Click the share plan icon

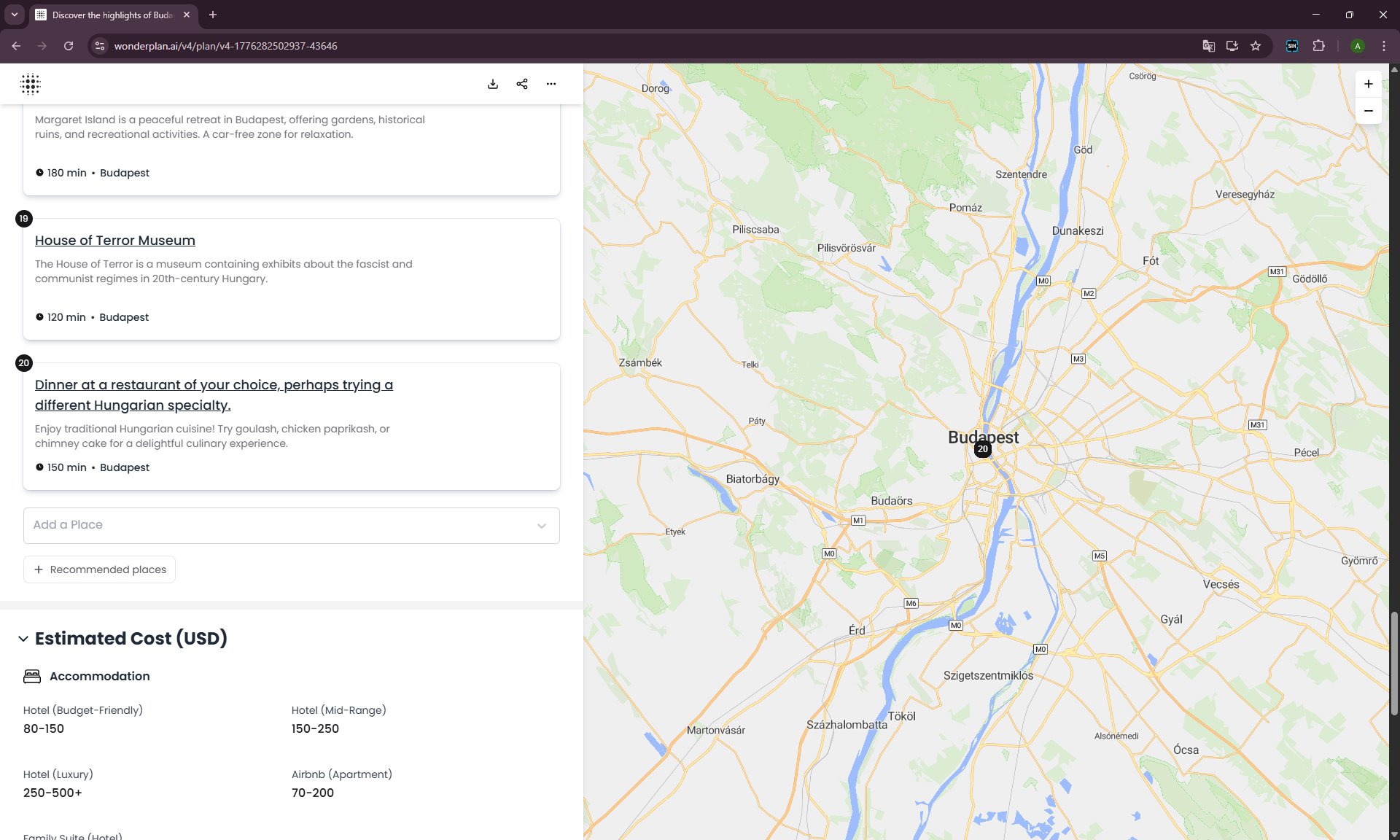coord(522,84)
